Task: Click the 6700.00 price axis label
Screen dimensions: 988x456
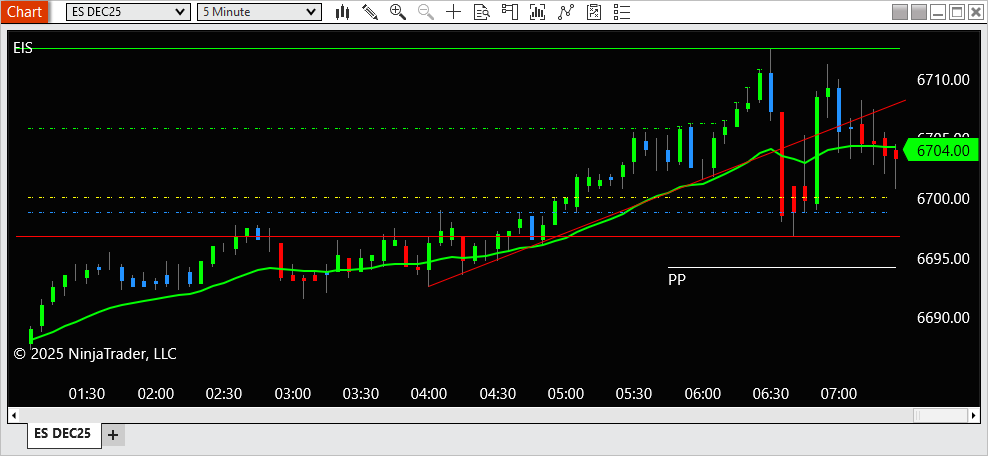Action: pyautogui.click(x=943, y=198)
